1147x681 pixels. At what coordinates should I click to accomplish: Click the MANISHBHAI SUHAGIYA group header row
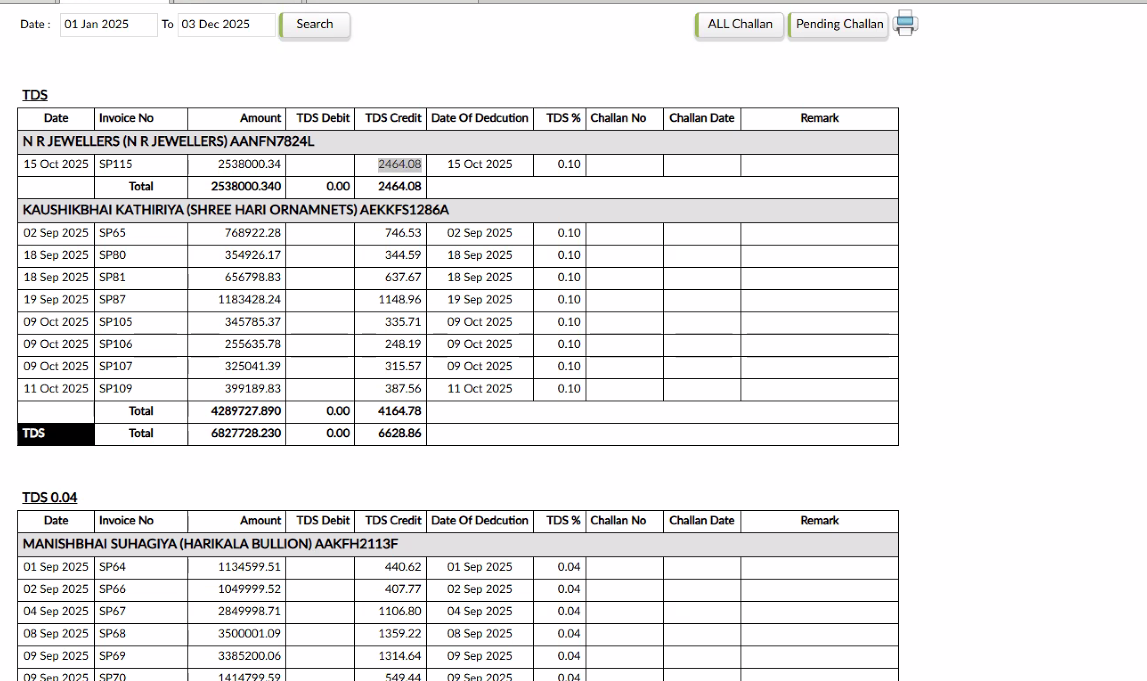tap(210, 544)
